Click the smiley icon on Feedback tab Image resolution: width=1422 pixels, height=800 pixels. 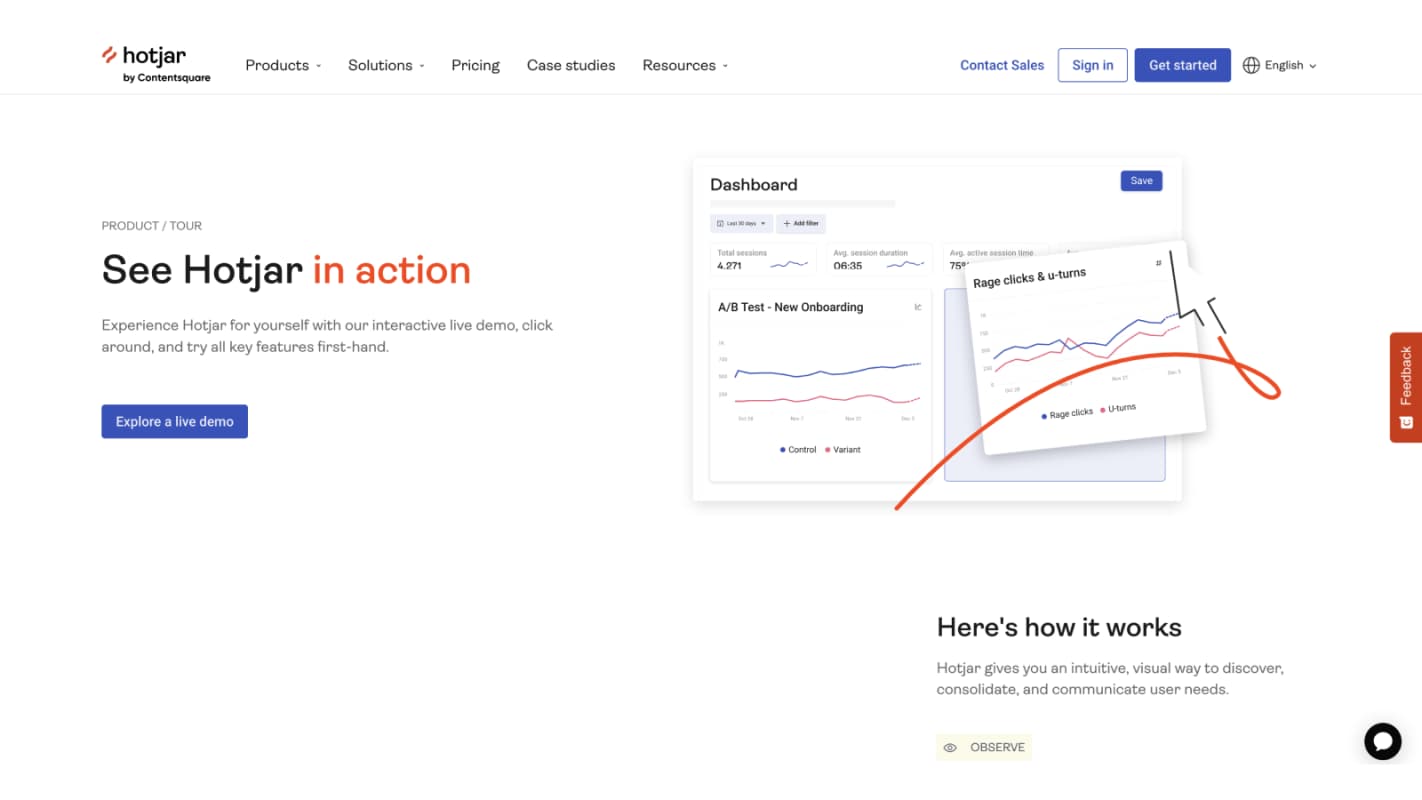[1405, 423]
